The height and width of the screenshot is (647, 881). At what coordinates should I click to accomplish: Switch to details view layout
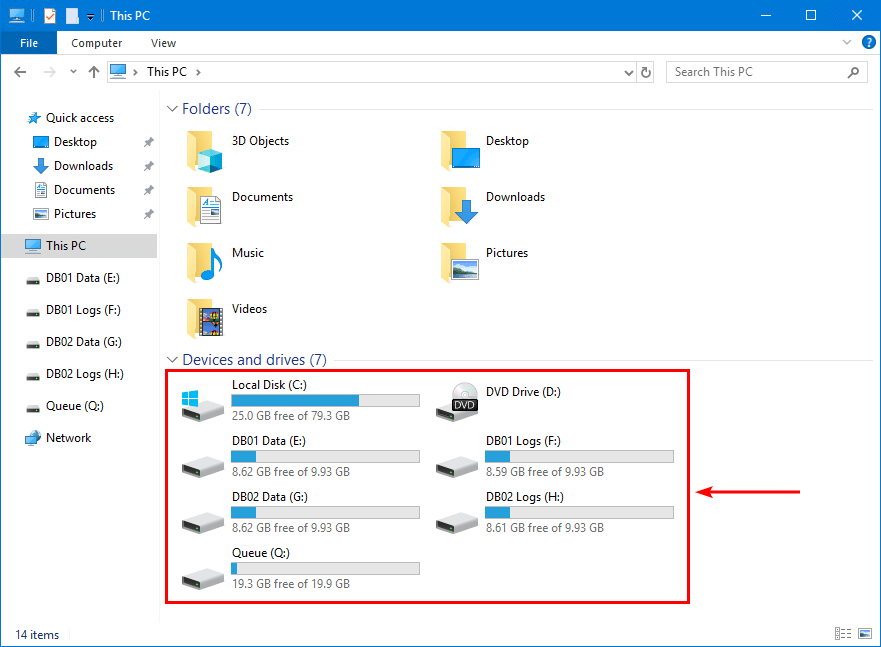click(841, 634)
